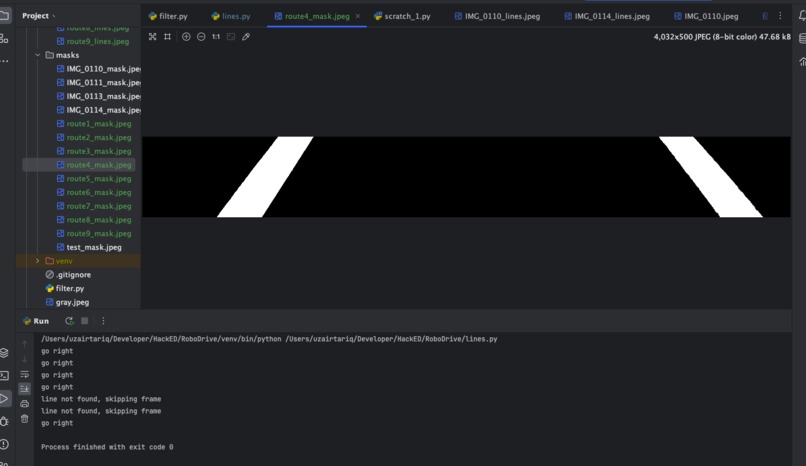Open more options in the Run toolbar
This screenshot has height=466, width=806.
coord(103,321)
